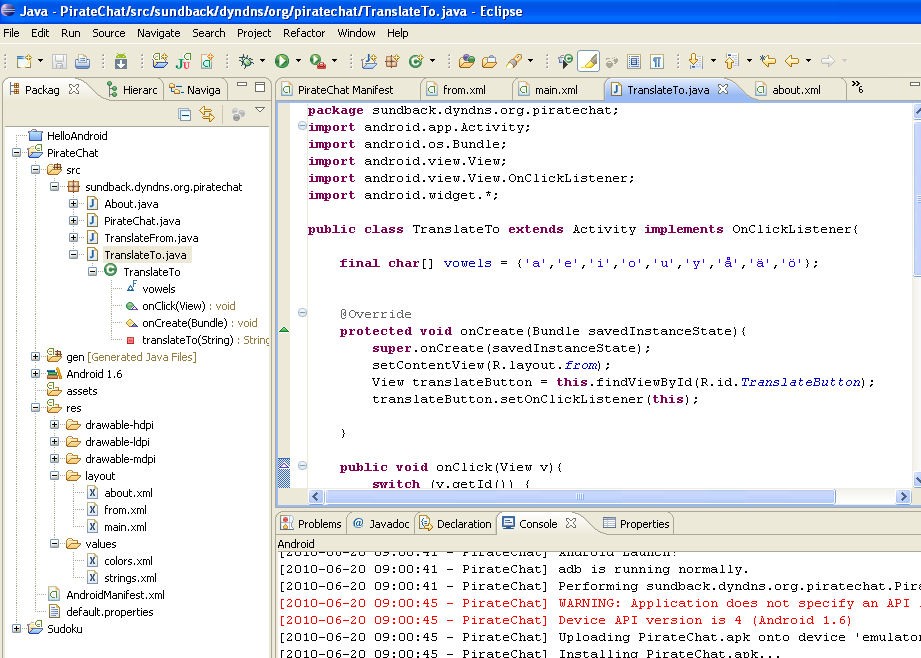Click the editor horizontal scroll right arrow

pyautogui.click(x=903, y=497)
